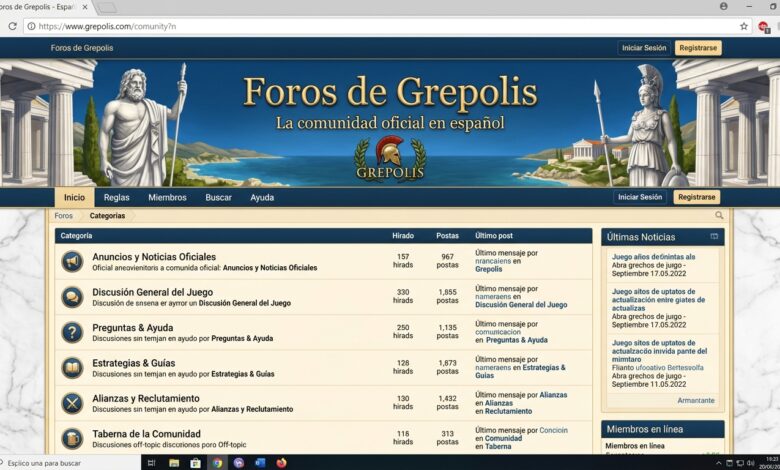
Task: Click the beer mug icon for Taberna
Action: tap(72, 438)
